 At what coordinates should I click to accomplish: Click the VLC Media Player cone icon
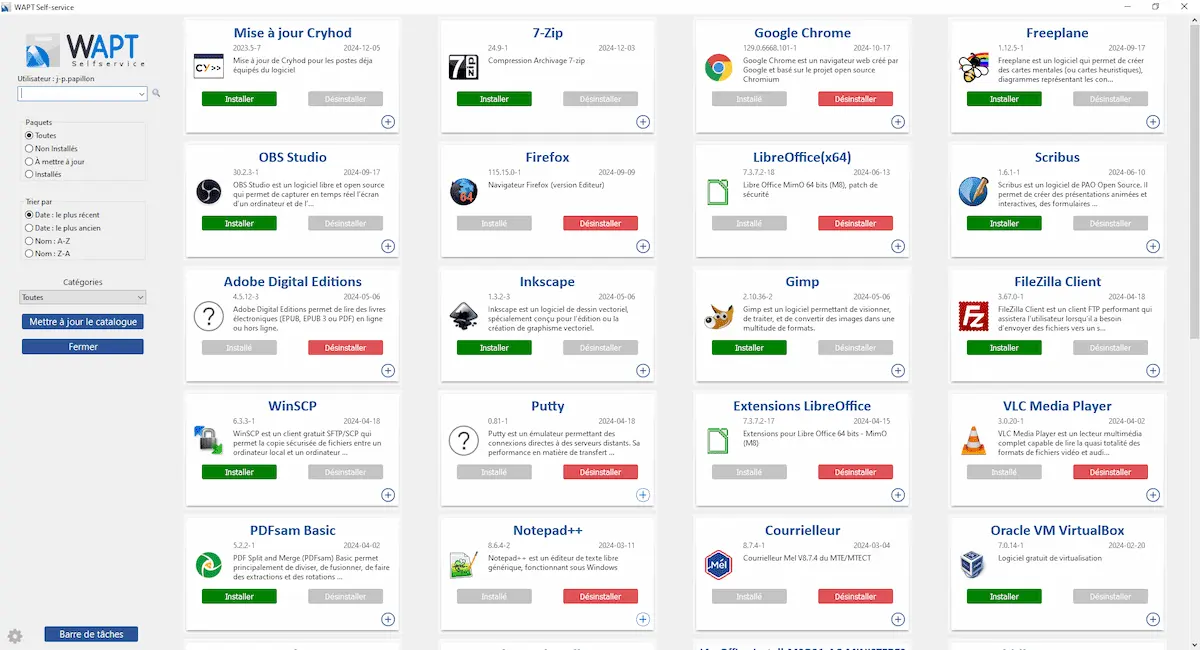(x=972, y=440)
